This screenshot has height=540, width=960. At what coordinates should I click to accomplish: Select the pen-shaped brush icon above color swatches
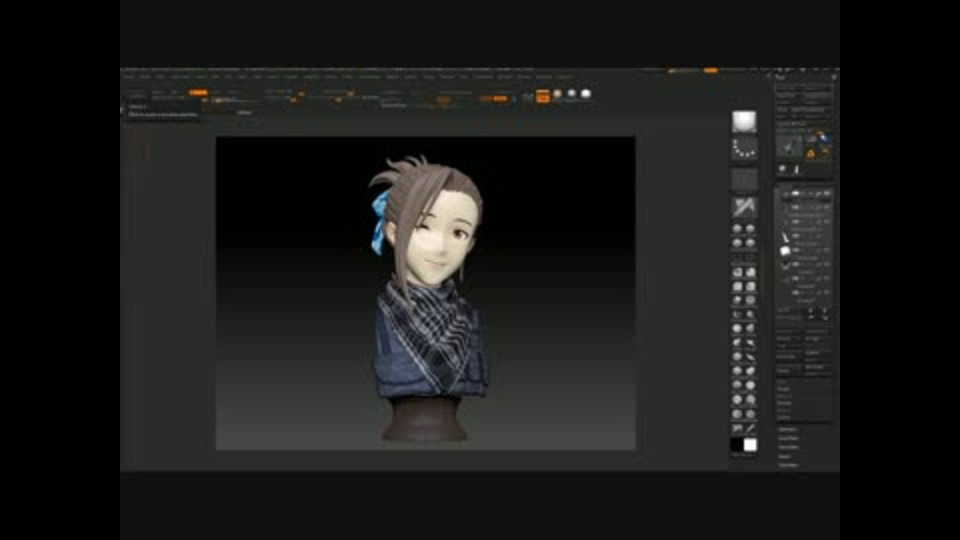coord(750,429)
